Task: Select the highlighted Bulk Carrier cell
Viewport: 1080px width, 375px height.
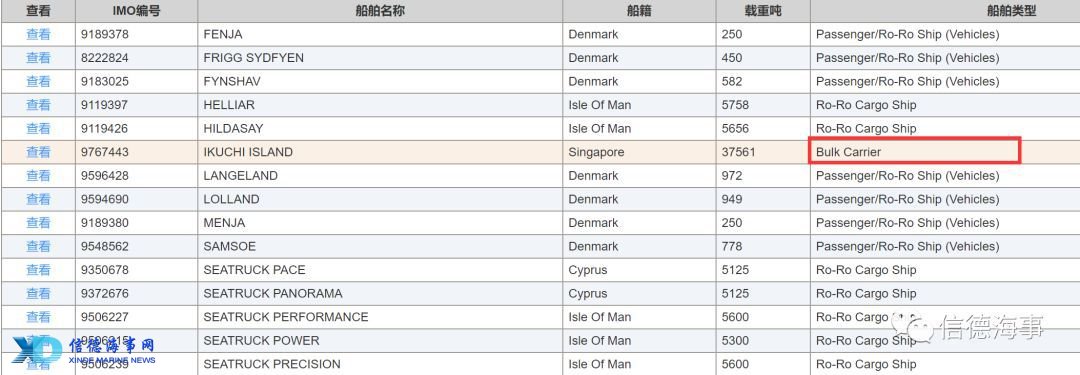Action: coord(915,151)
